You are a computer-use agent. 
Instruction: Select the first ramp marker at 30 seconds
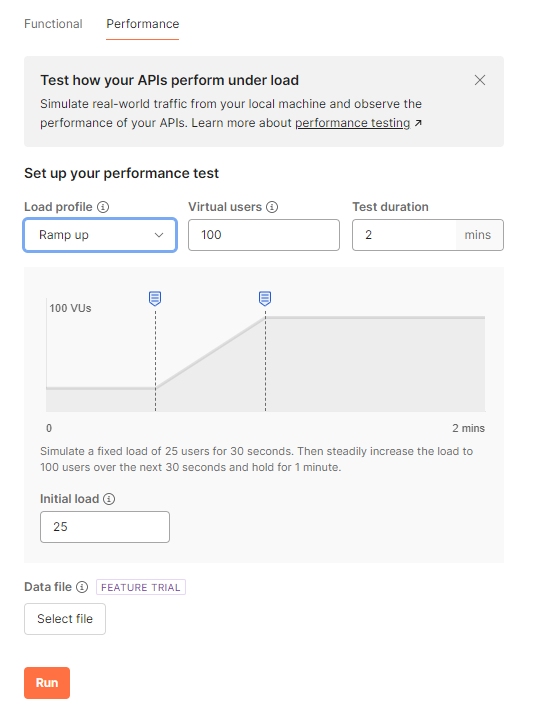point(155,299)
